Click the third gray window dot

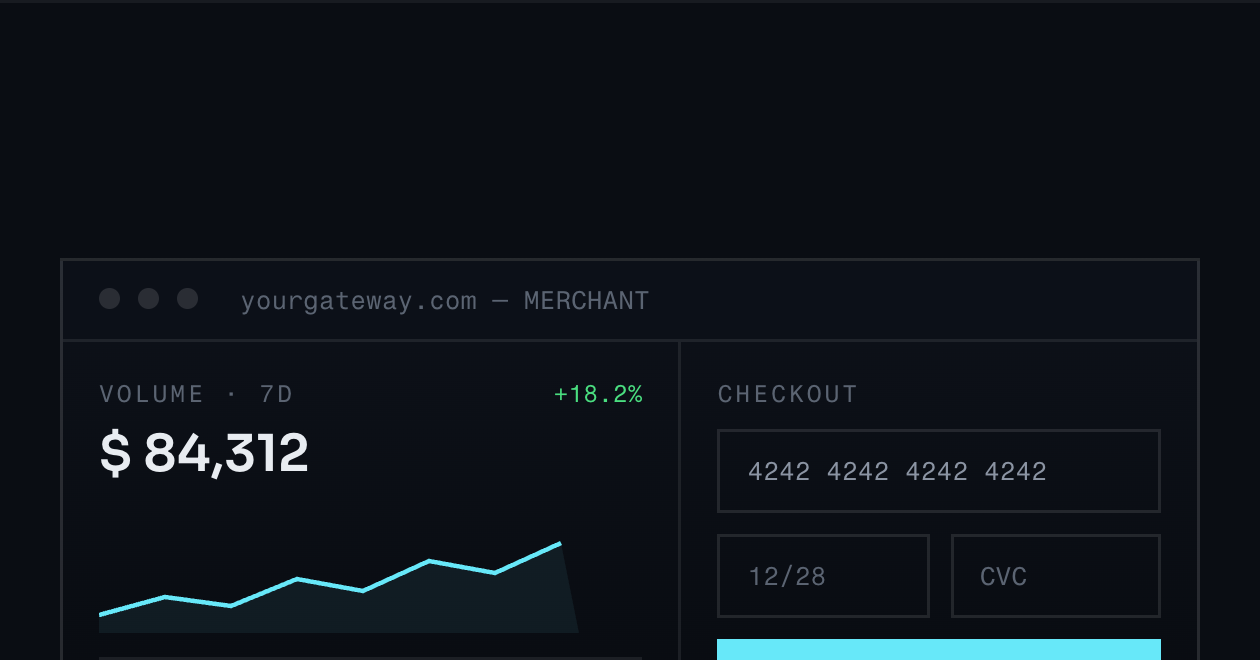pos(188,298)
